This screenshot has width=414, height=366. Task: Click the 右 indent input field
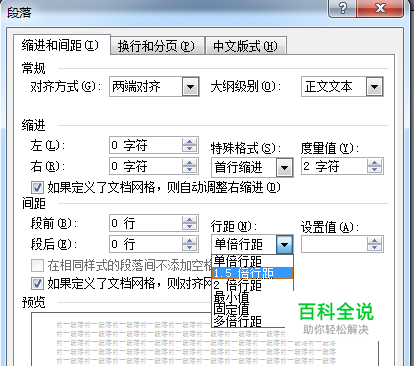146,166
